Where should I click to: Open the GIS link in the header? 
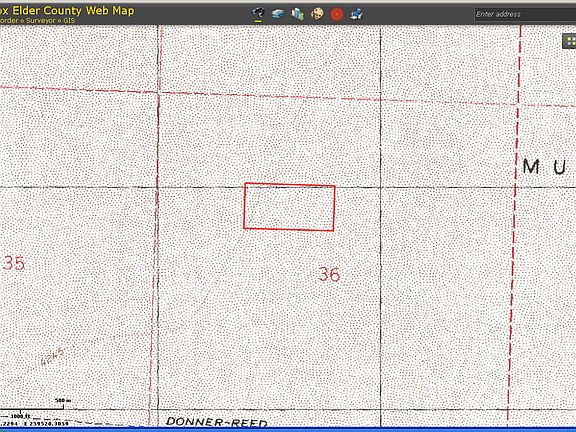[x=69, y=21]
